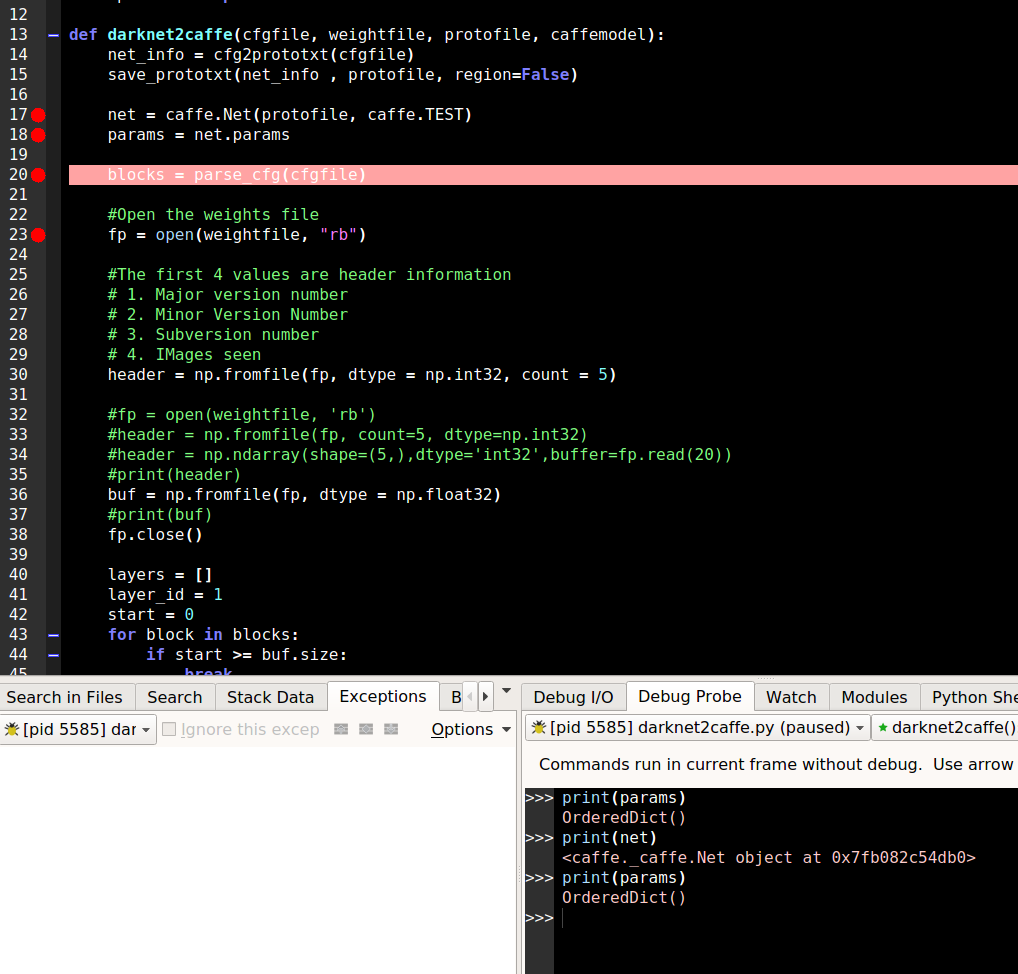The image size is (1018, 974).
Task: Click the first OrderedDict() output in Debug Probe
Action: [624, 818]
